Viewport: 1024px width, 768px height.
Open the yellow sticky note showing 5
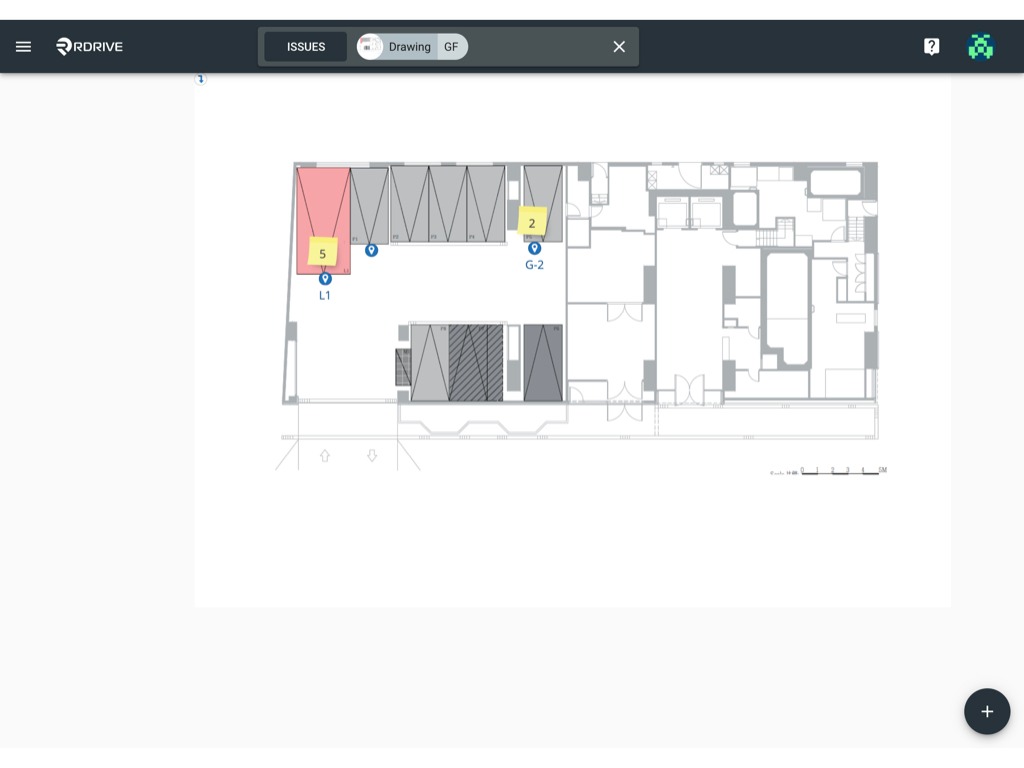(x=323, y=253)
